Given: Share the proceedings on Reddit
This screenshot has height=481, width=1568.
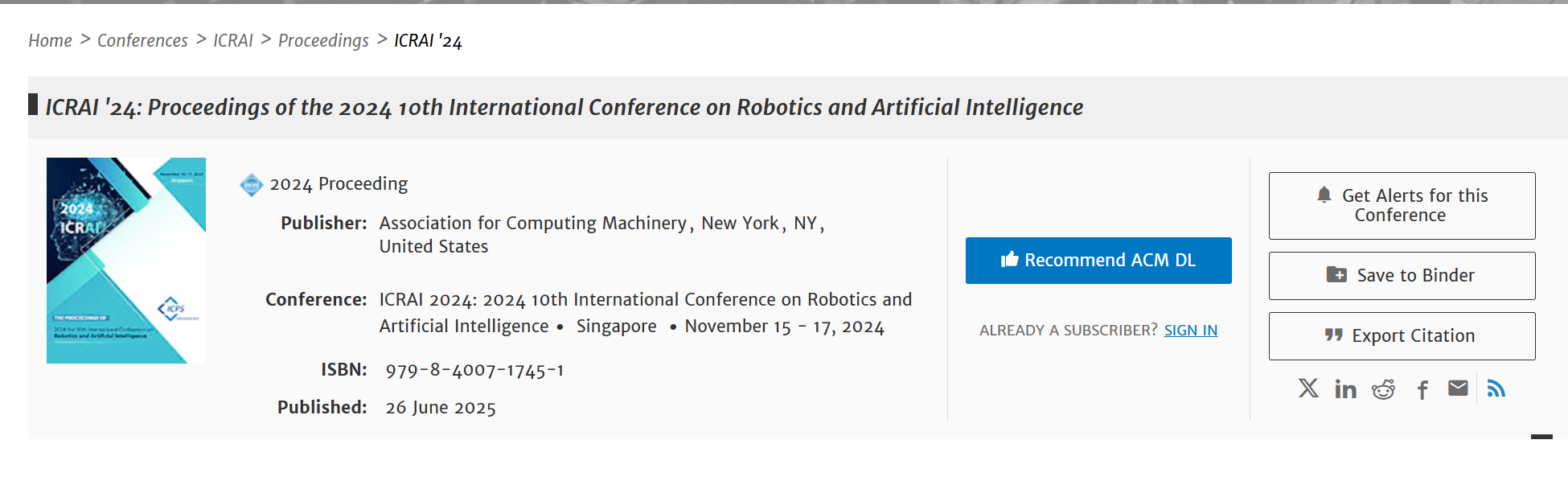Looking at the screenshot, I should [1383, 389].
